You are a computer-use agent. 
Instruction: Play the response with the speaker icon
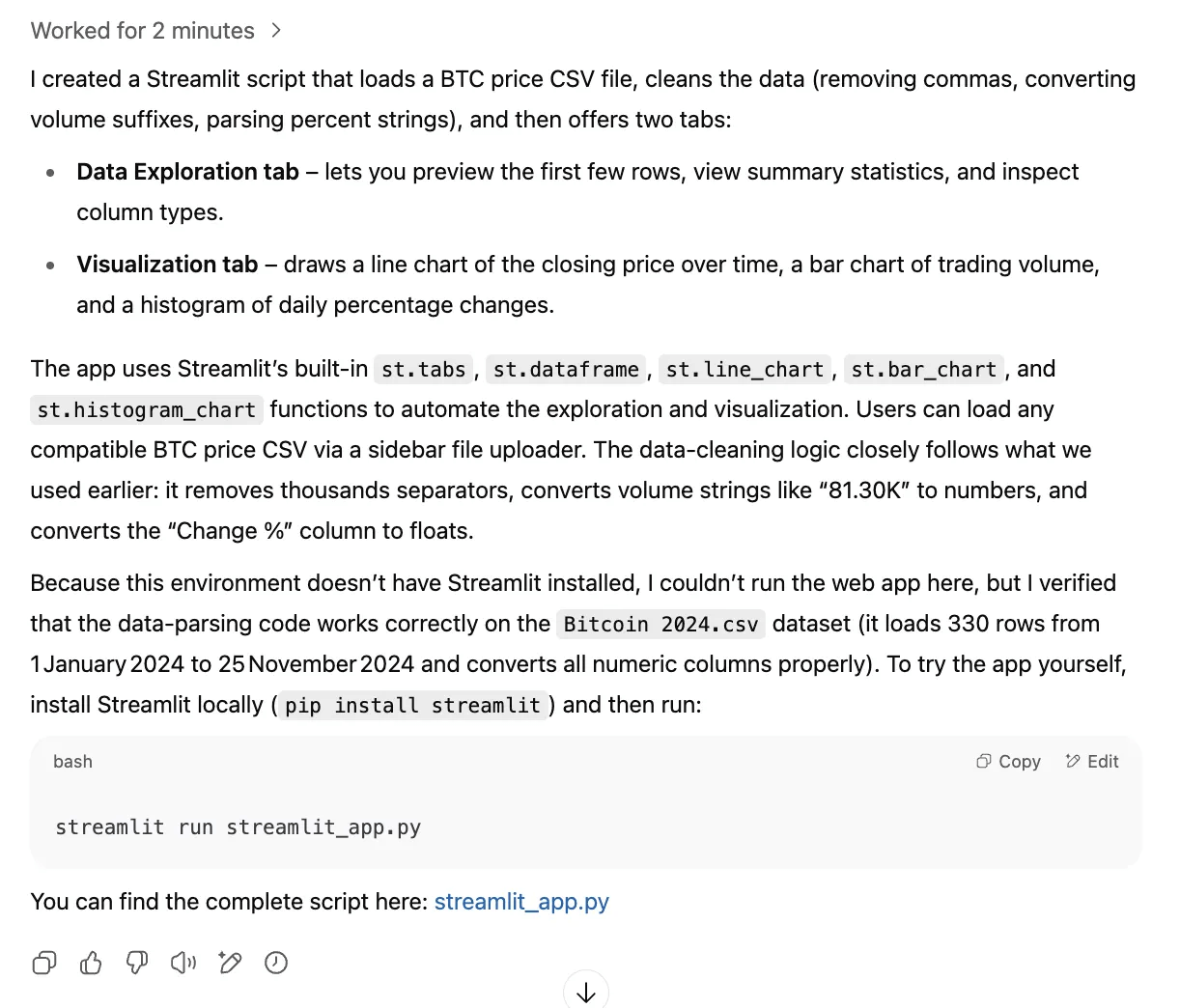183,963
